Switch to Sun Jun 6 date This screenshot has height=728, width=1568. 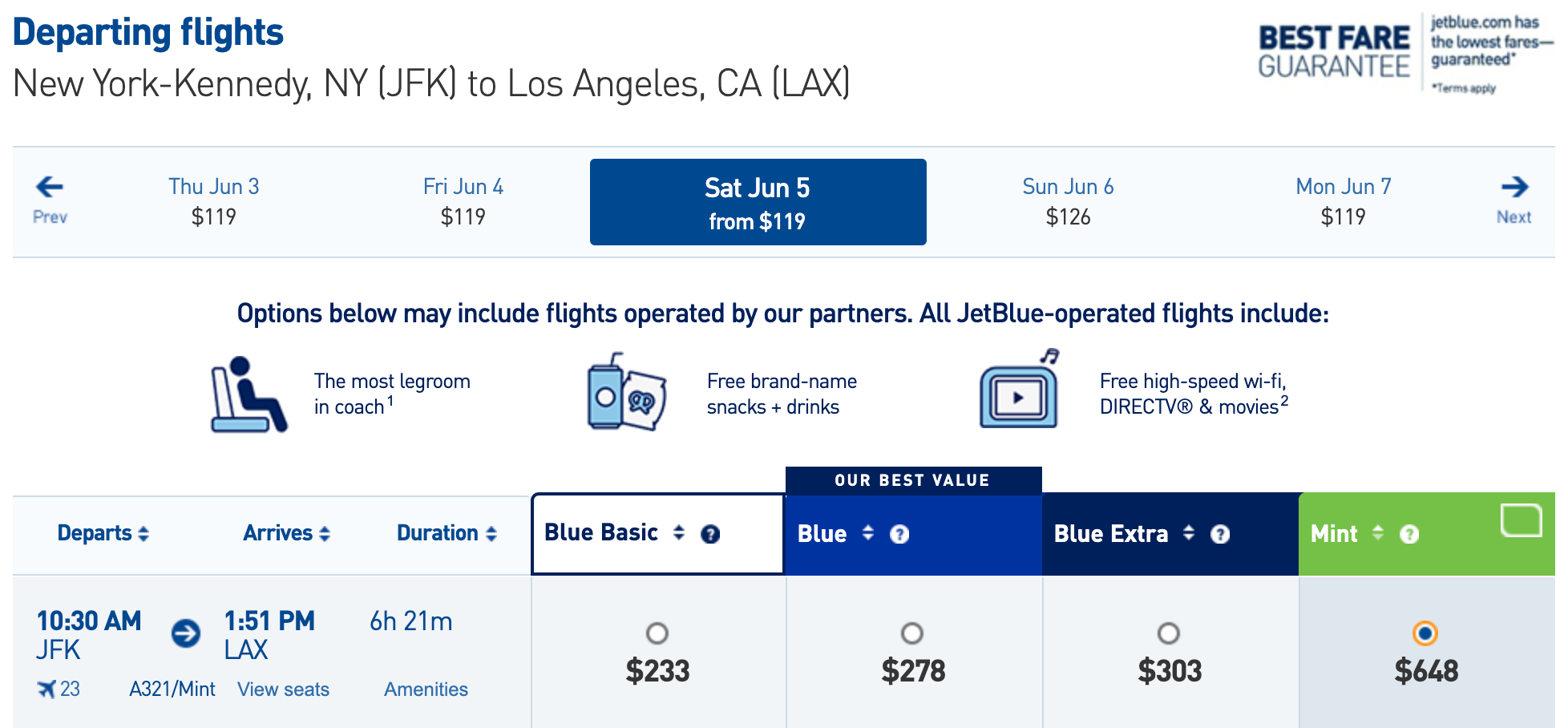click(1068, 201)
